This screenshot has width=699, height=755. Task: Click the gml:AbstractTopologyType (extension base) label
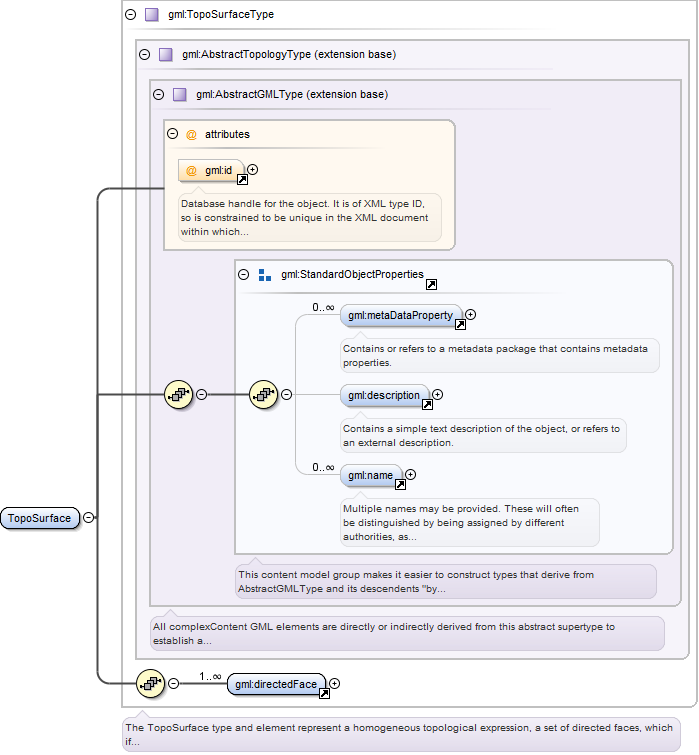coord(289,54)
